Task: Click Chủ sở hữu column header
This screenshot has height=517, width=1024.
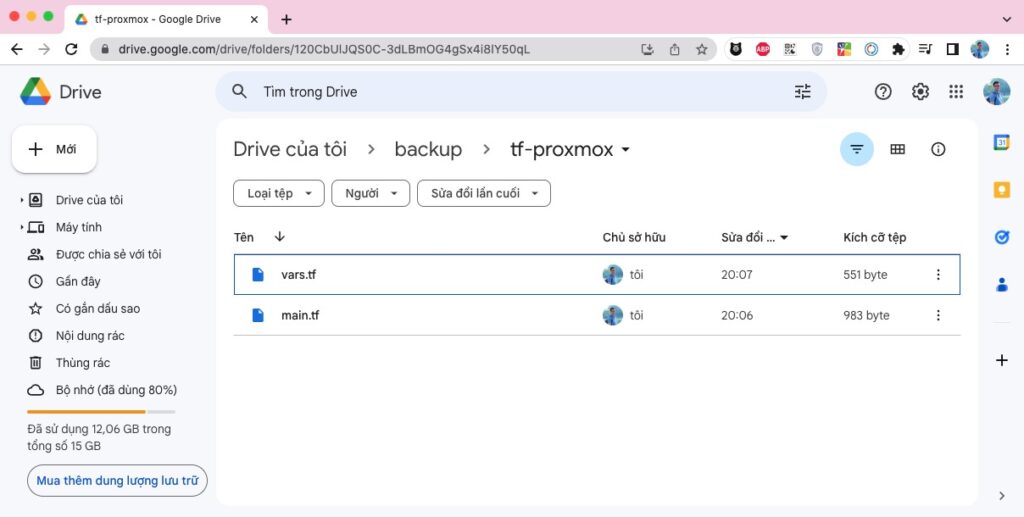Action: click(634, 238)
